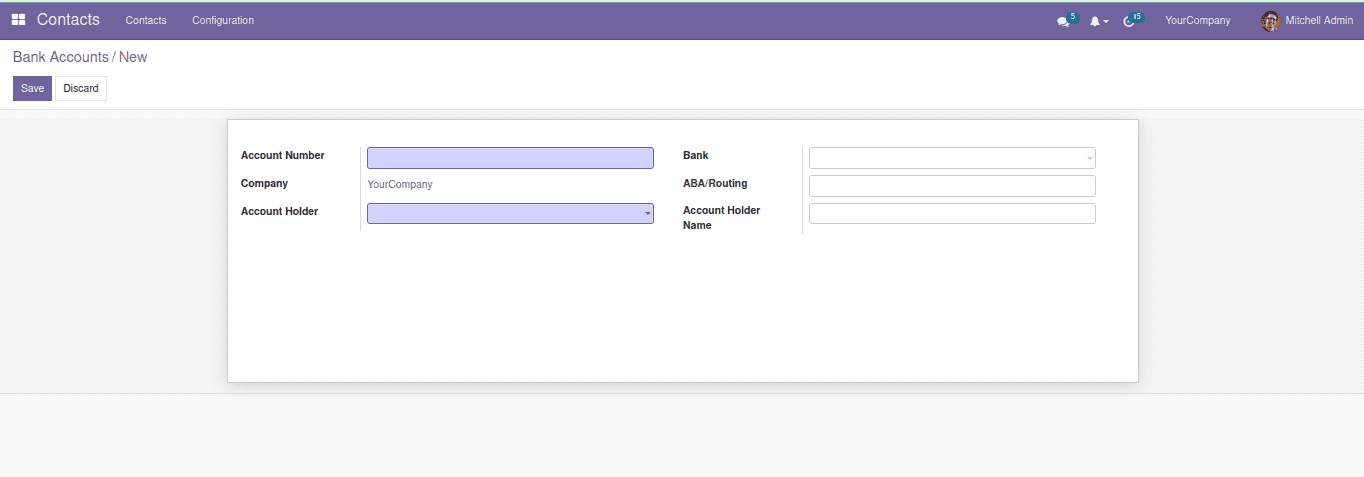This screenshot has width=1364, height=477.
Task: Open the conversations chat icon
Action: coord(1063,21)
